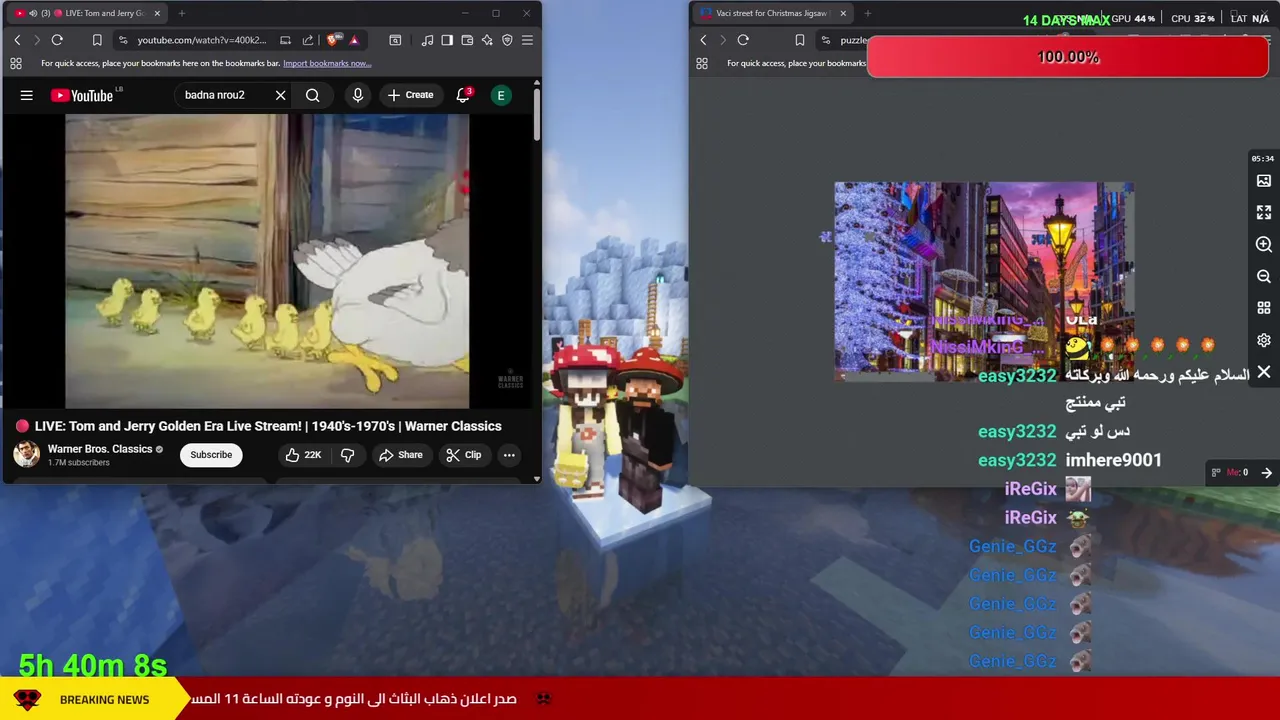Click the Vaci street puzzle image
This screenshot has width=1280, height=720.
coord(984,281)
